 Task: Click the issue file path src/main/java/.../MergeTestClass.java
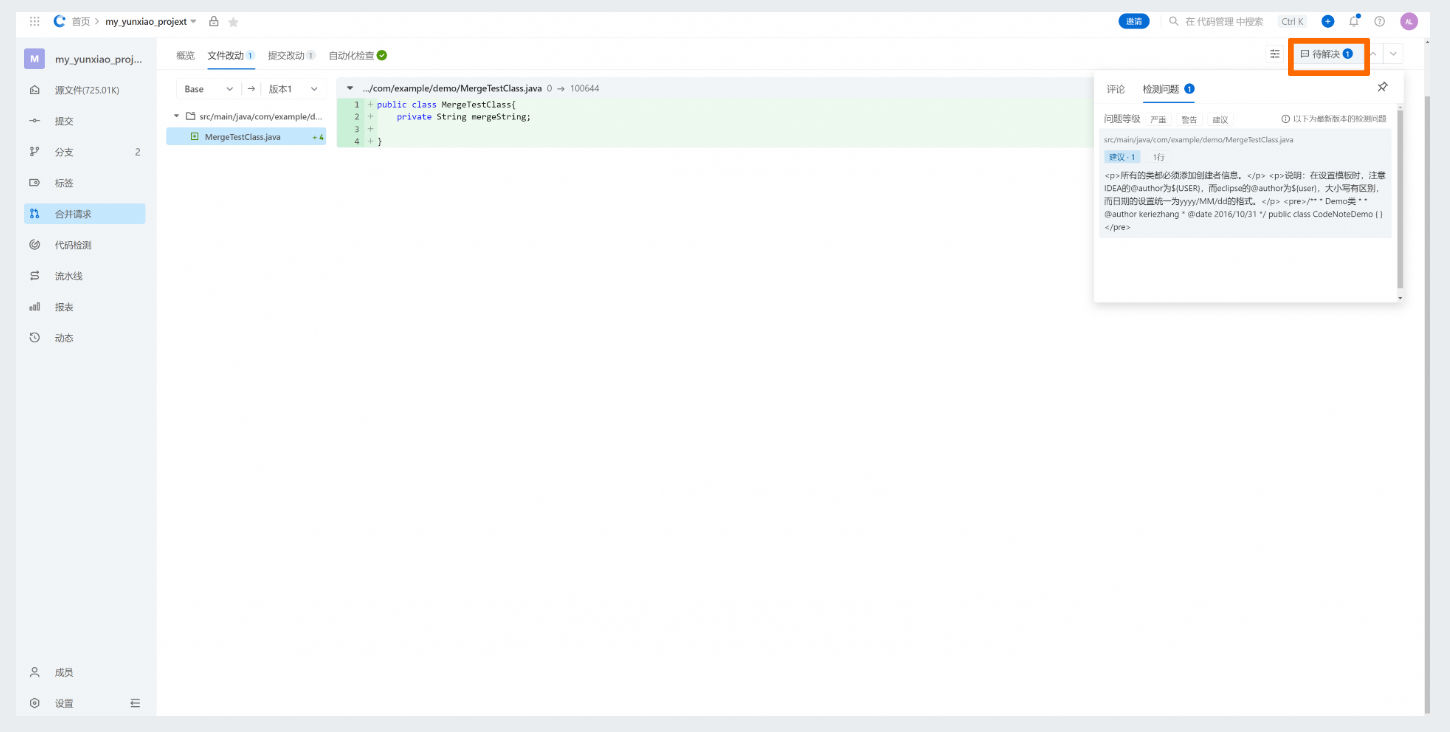pyautogui.click(x=1198, y=140)
